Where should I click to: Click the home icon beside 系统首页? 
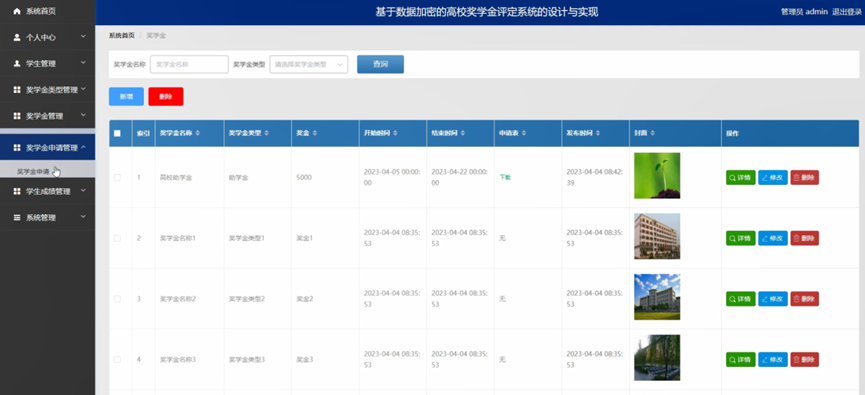(17, 11)
